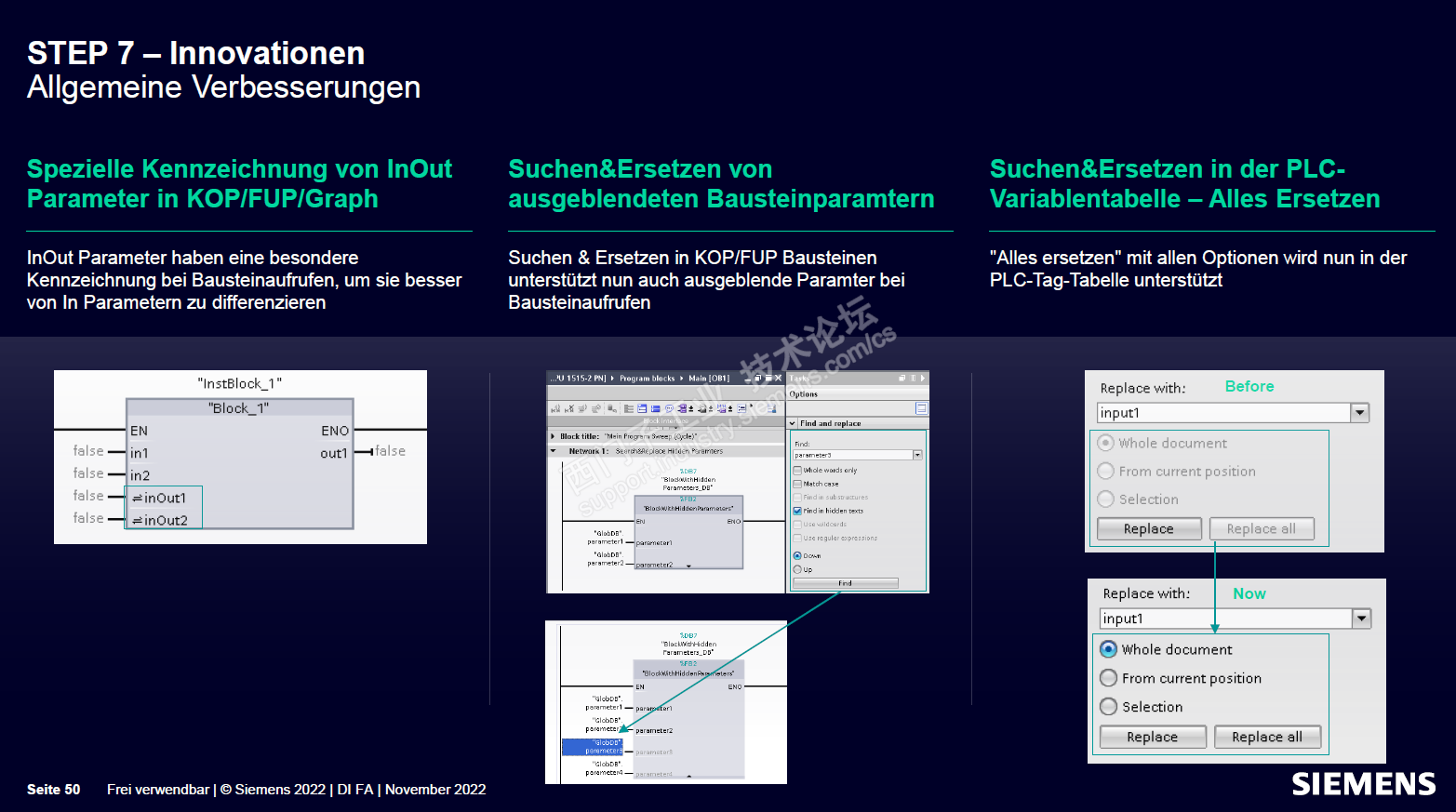This screenshot has height=812, width=1456.
Task: Expand hidden parameters below parameter2 on the block
Action: [688, 566]
